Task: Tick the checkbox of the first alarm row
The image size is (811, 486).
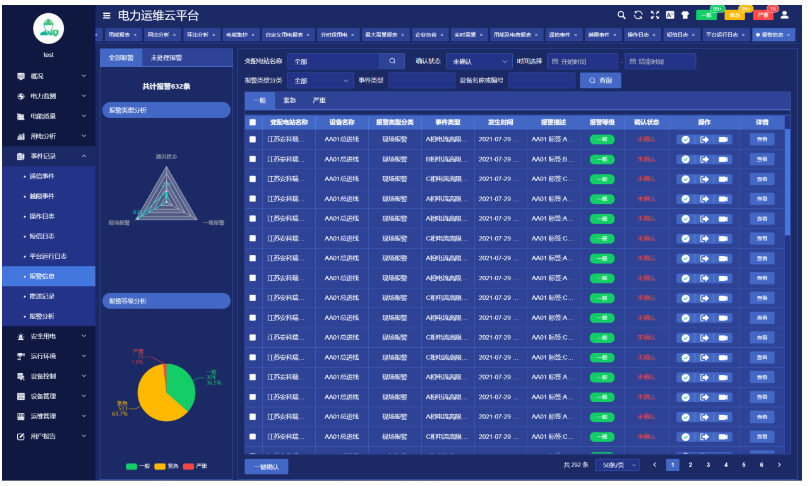Action: (x=253, y=140)
